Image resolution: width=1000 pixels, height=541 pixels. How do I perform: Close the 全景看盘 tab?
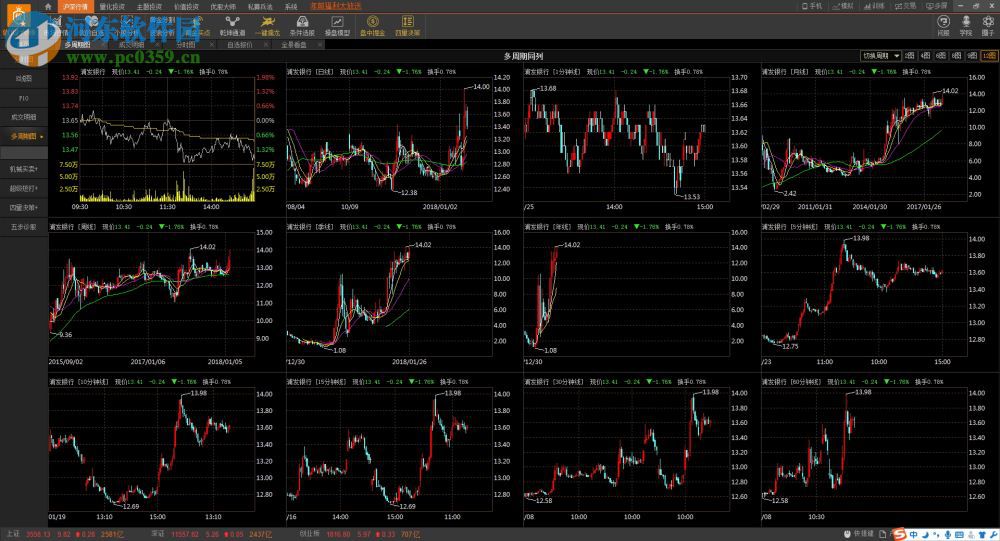tap(320, 45)
